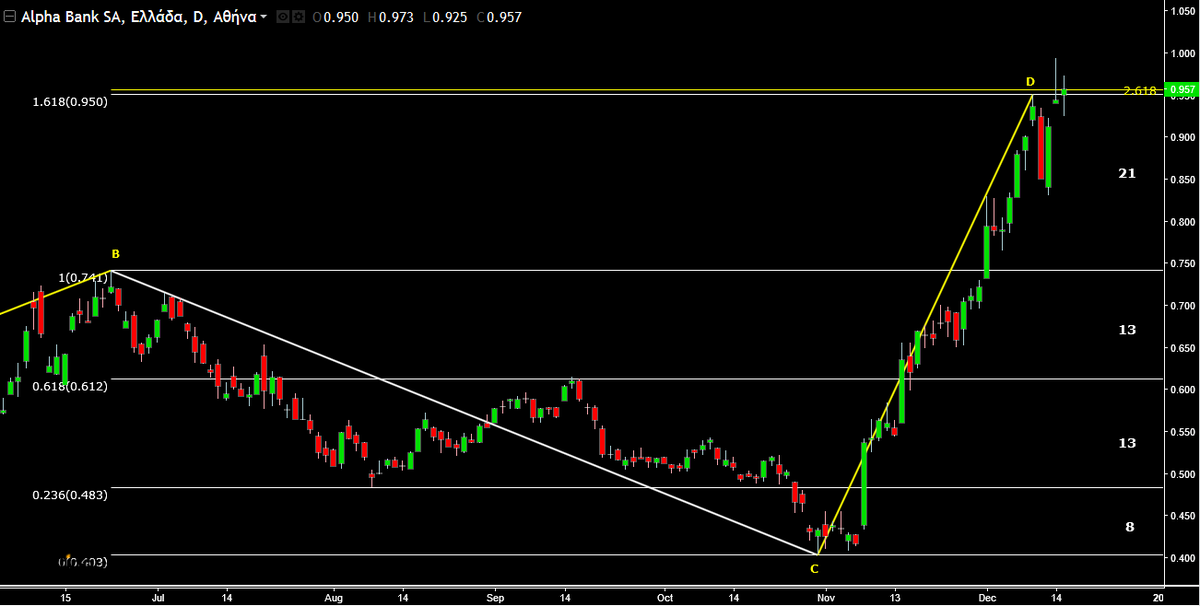
Task: Select the 0.236(0.483) Fibonacci level label
Action: tap(69, 494)
